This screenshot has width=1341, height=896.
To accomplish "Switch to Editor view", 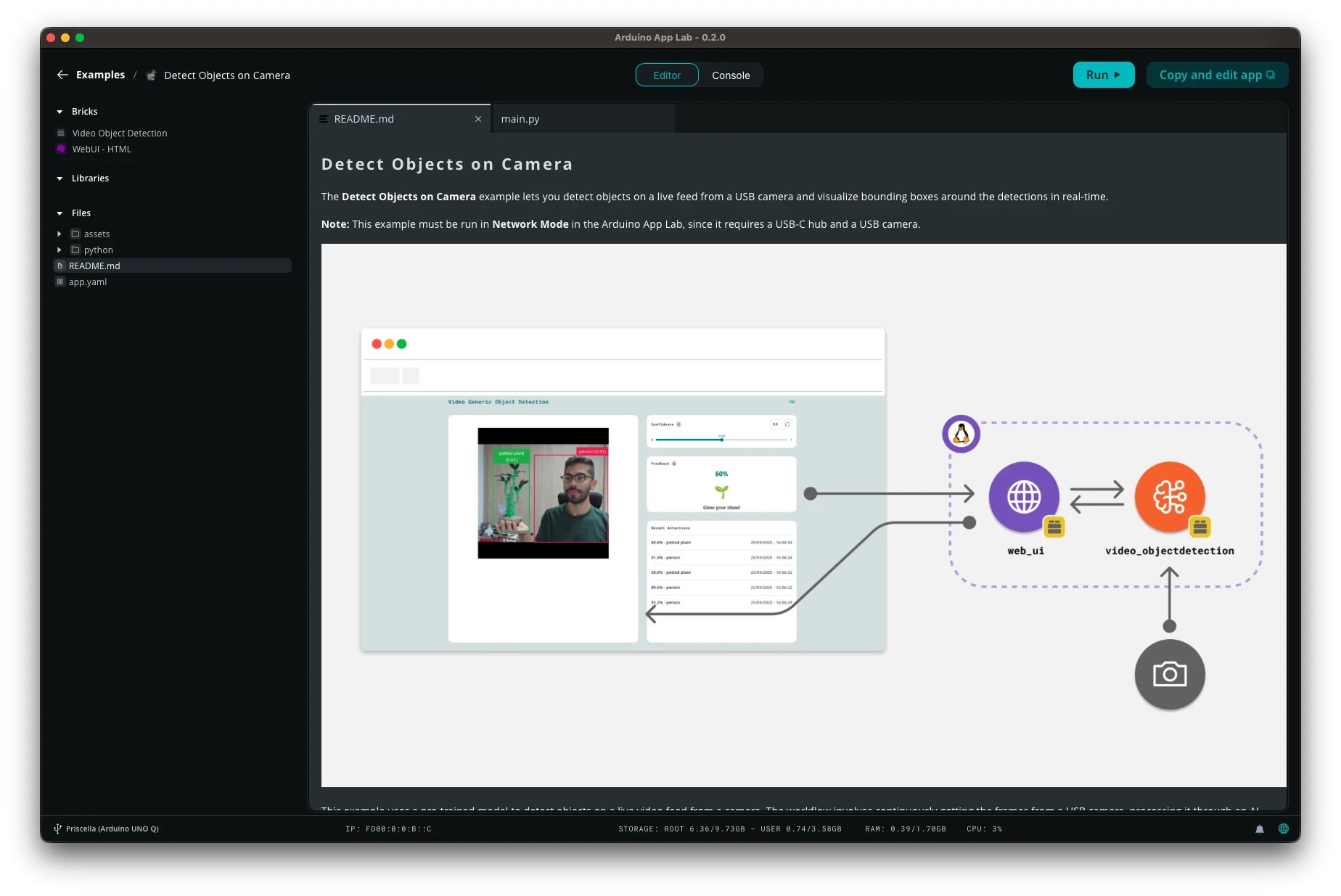I will point(667,75).
